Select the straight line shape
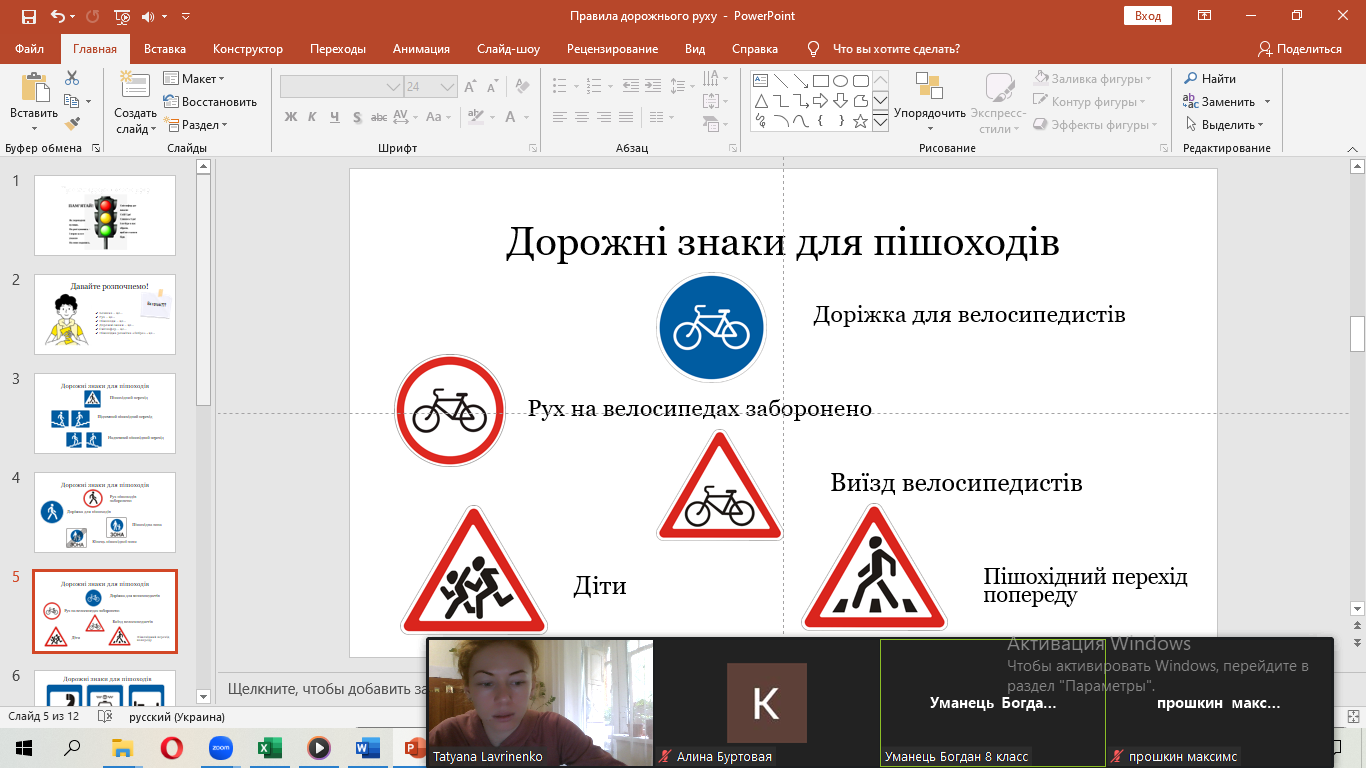 (780, 80)
